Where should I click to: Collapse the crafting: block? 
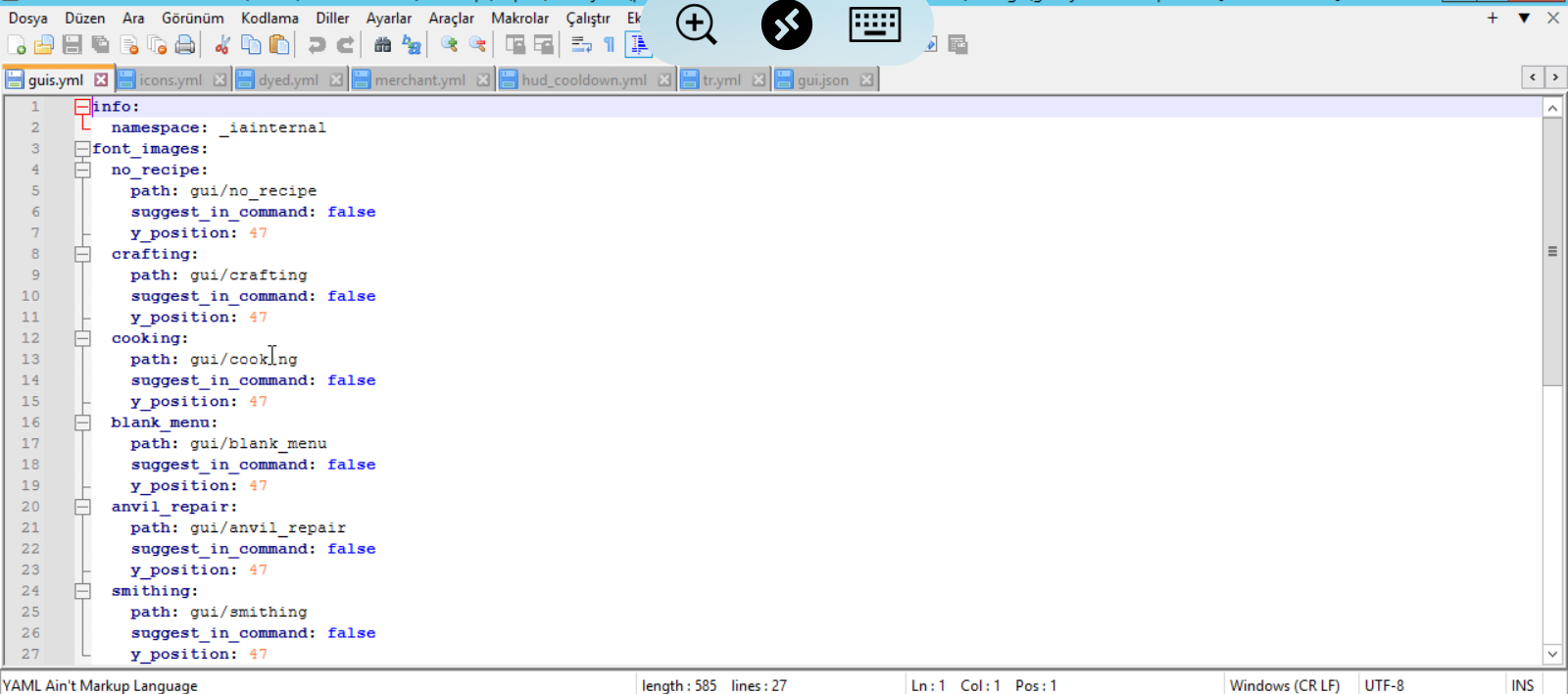tap(82, 254)
